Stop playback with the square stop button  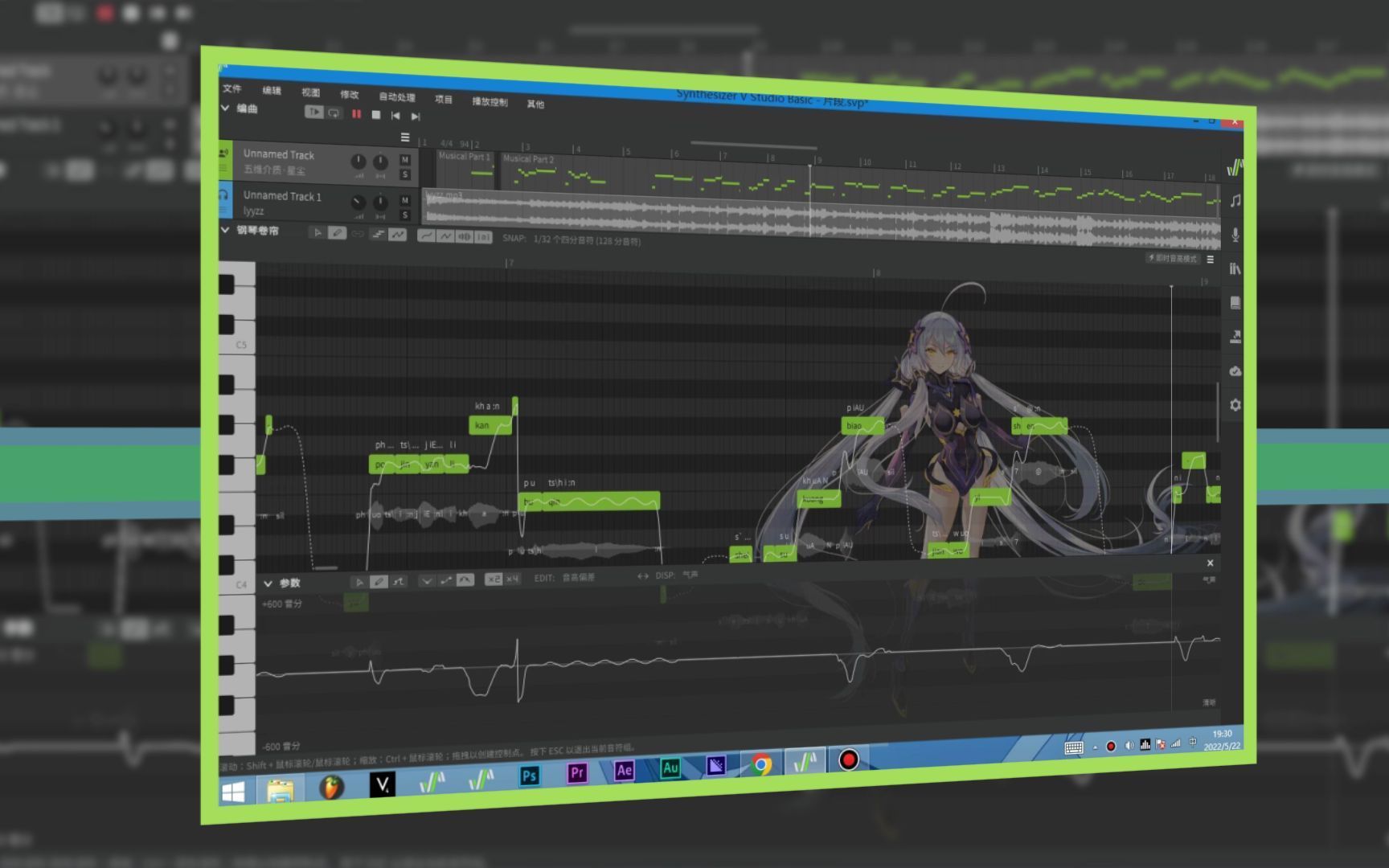point(375,115)
